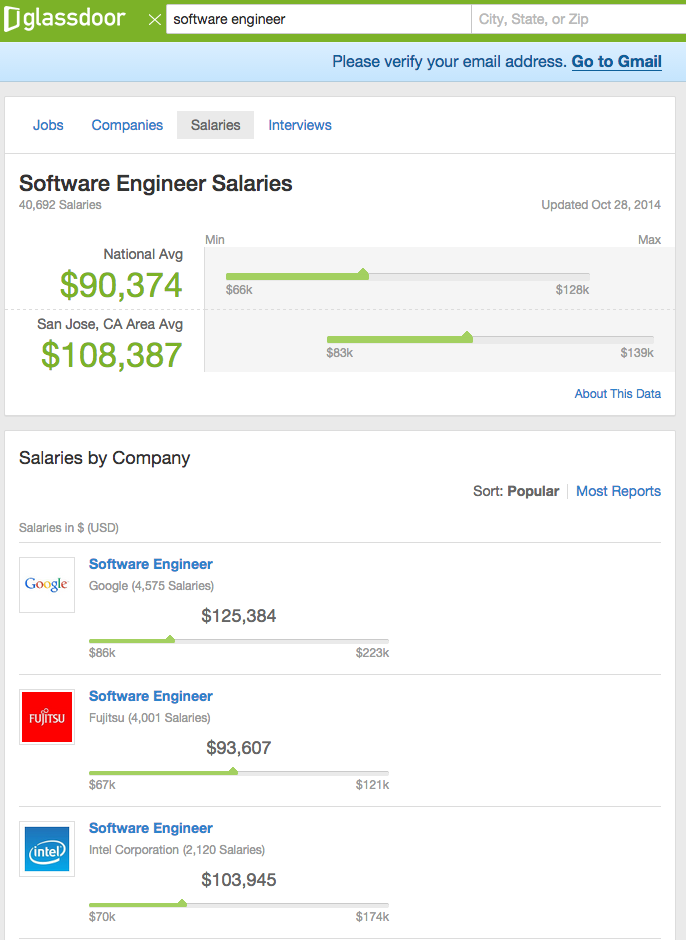Open Intel's Software Engineer salary link
Viewport: 686px width, 940px height.
click(151, 828)
